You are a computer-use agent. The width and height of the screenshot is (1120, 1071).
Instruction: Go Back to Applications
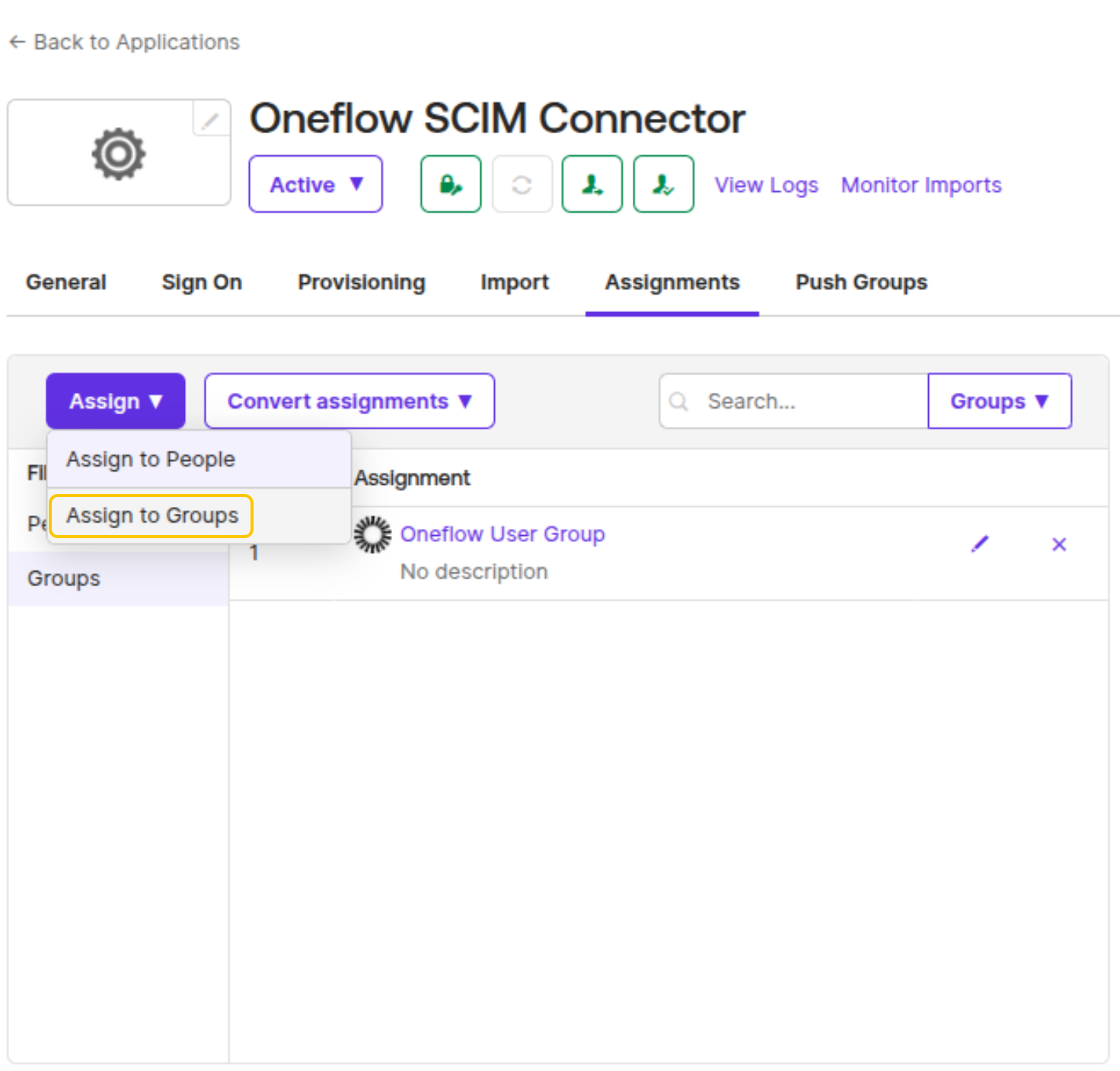coord(124,42)
